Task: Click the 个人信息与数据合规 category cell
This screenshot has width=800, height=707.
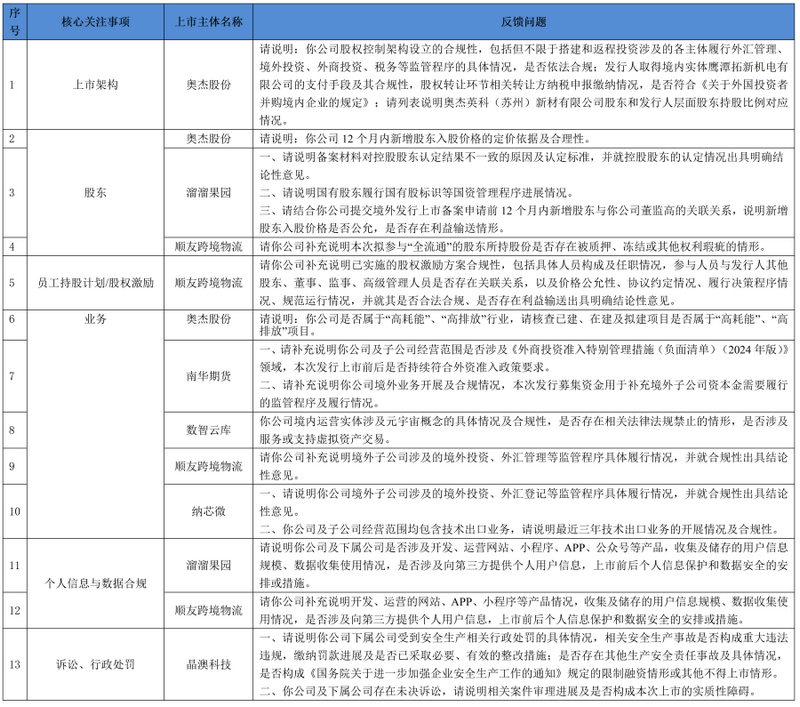Action: [x=95, y=583]
